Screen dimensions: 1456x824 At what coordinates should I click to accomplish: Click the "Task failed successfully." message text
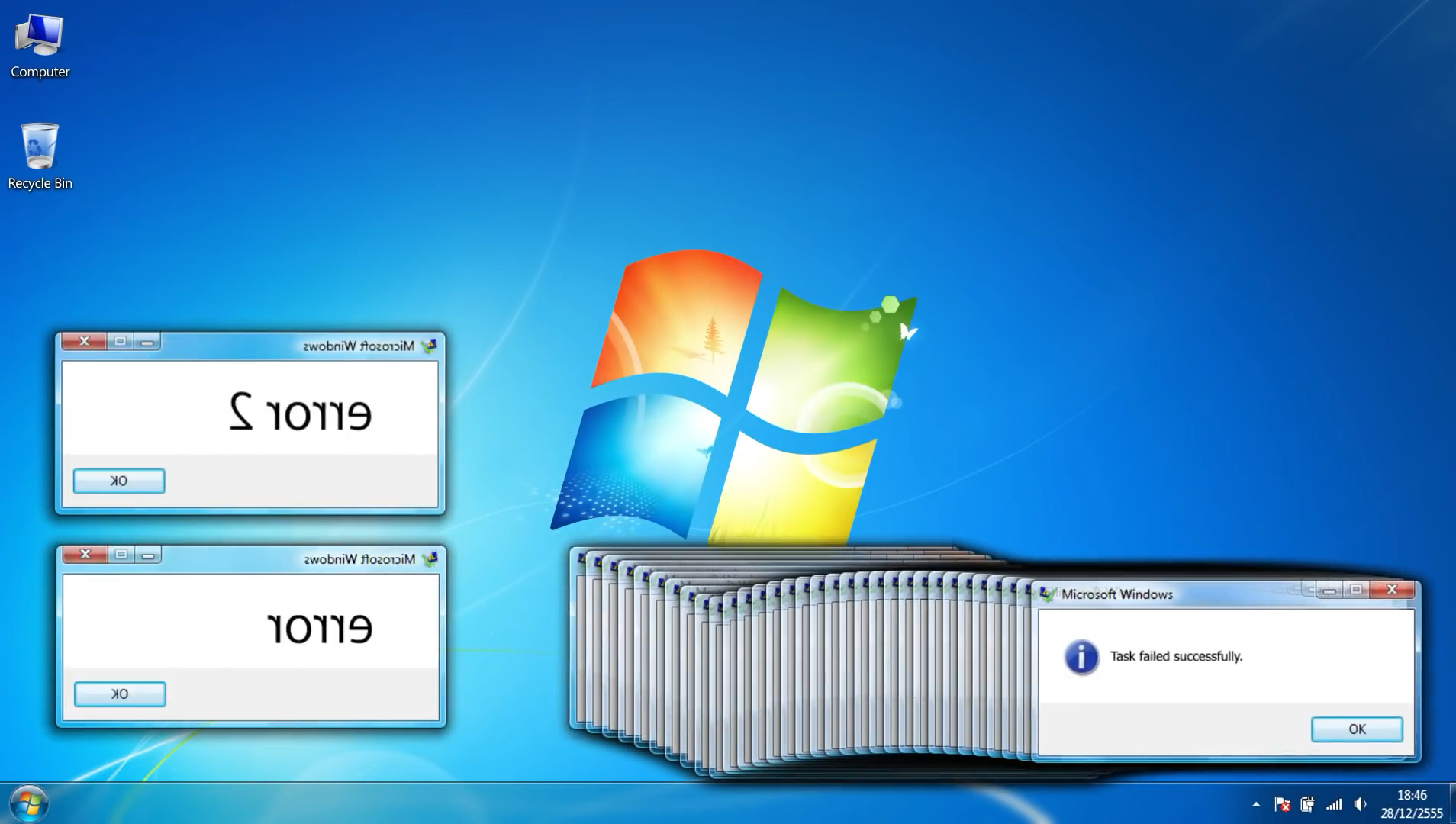pos(1176,656)
